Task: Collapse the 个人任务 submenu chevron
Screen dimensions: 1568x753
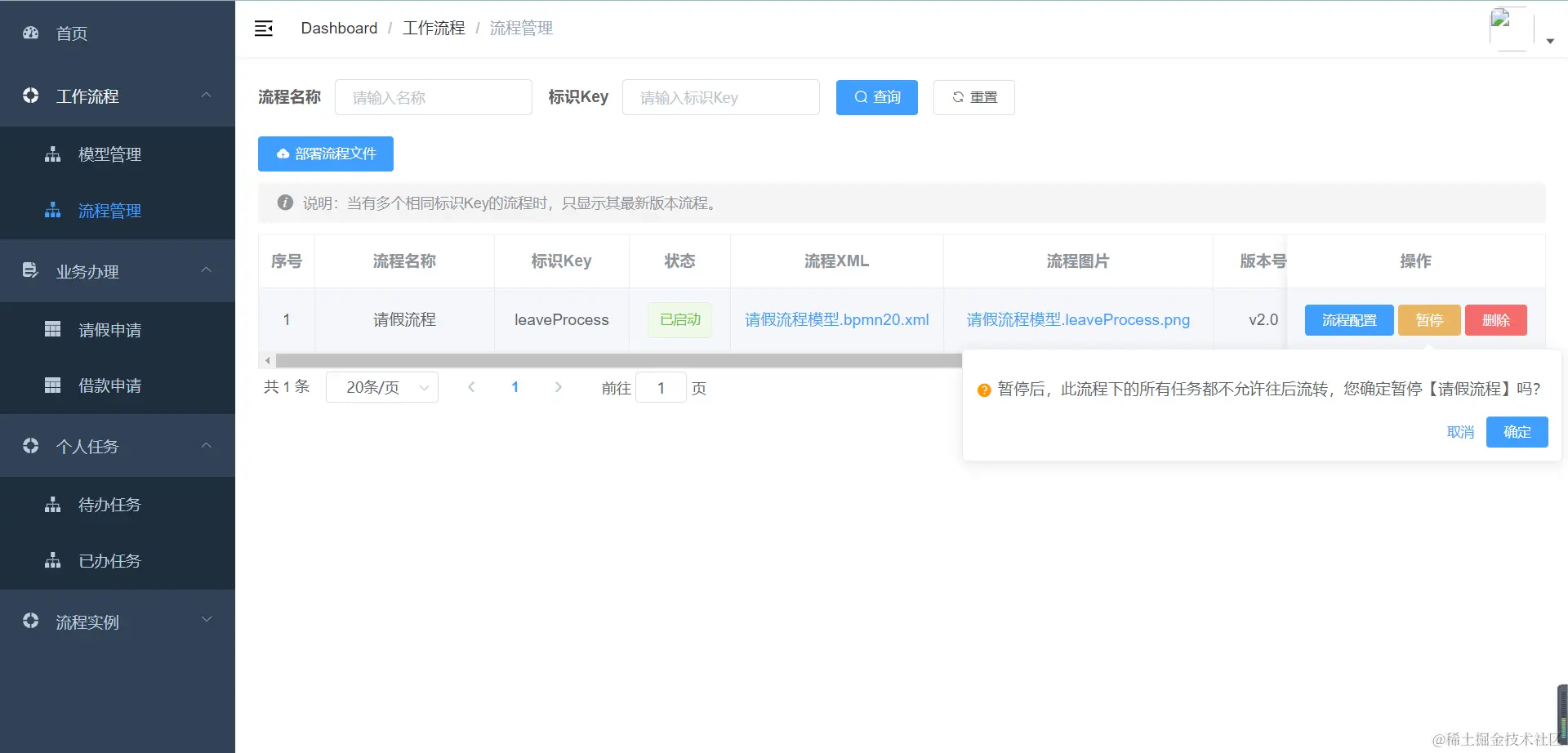Action: pyautogui.click(x=207, y=446)
